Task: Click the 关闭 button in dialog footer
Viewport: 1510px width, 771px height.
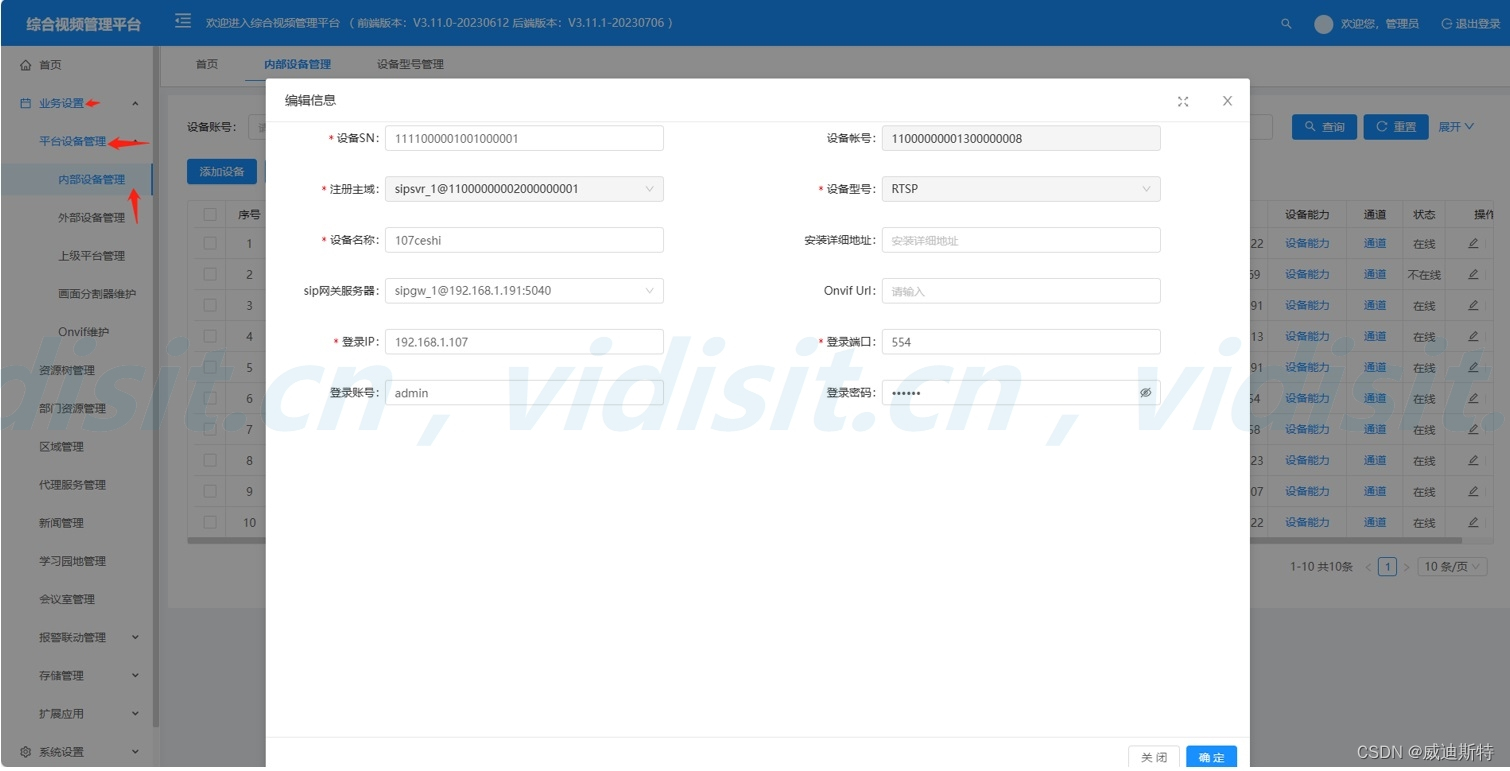Action: (1154, 758)
